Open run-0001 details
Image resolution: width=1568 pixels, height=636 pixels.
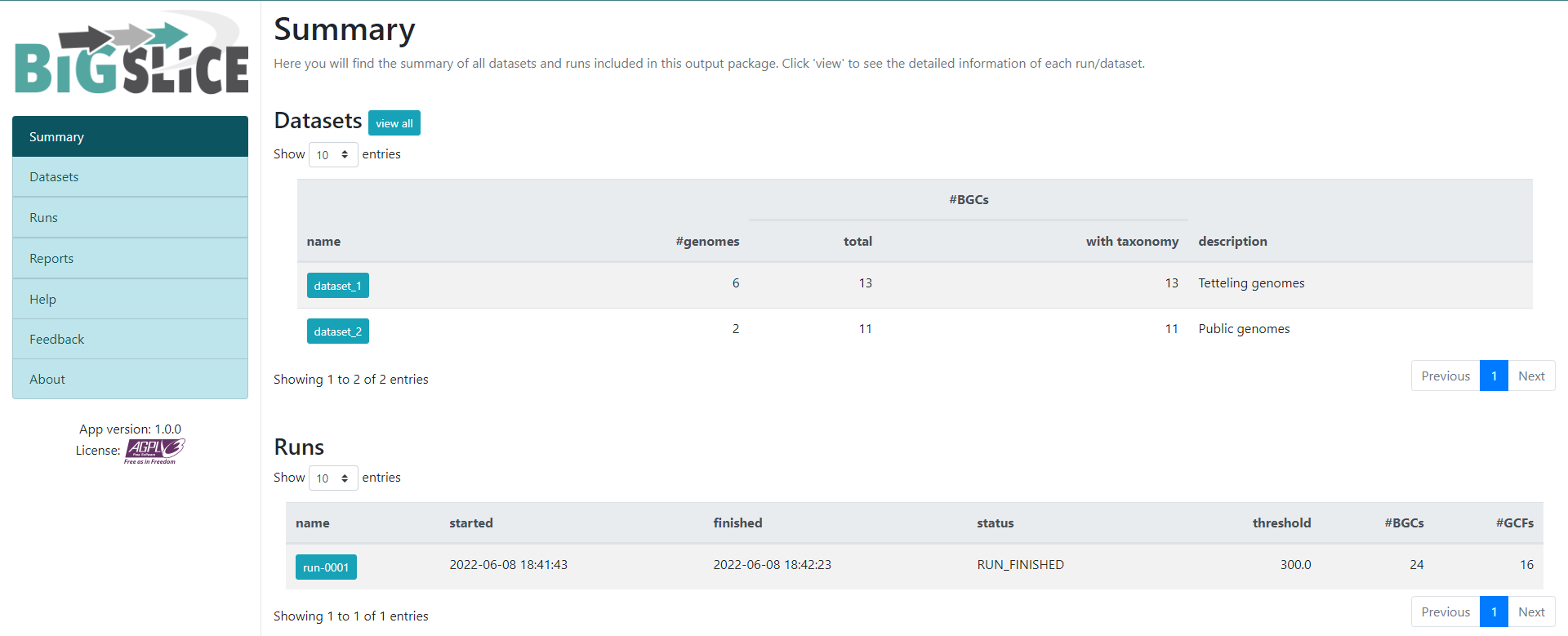pyautogui.click(x=326, y=567)
